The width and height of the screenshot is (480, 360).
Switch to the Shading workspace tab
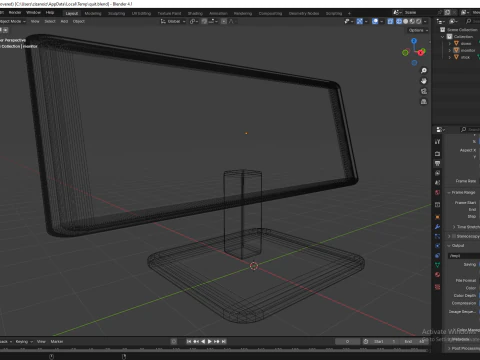tap(195, 13)
